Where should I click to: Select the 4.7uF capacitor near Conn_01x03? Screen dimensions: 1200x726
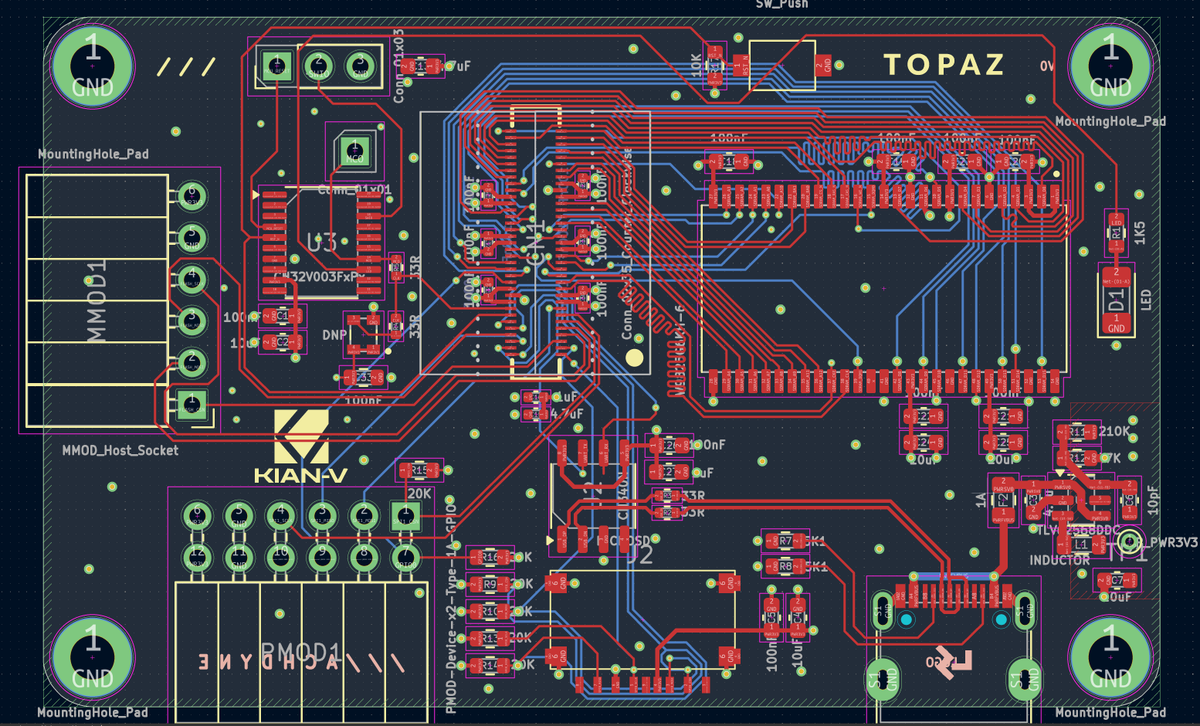(421, 65)
